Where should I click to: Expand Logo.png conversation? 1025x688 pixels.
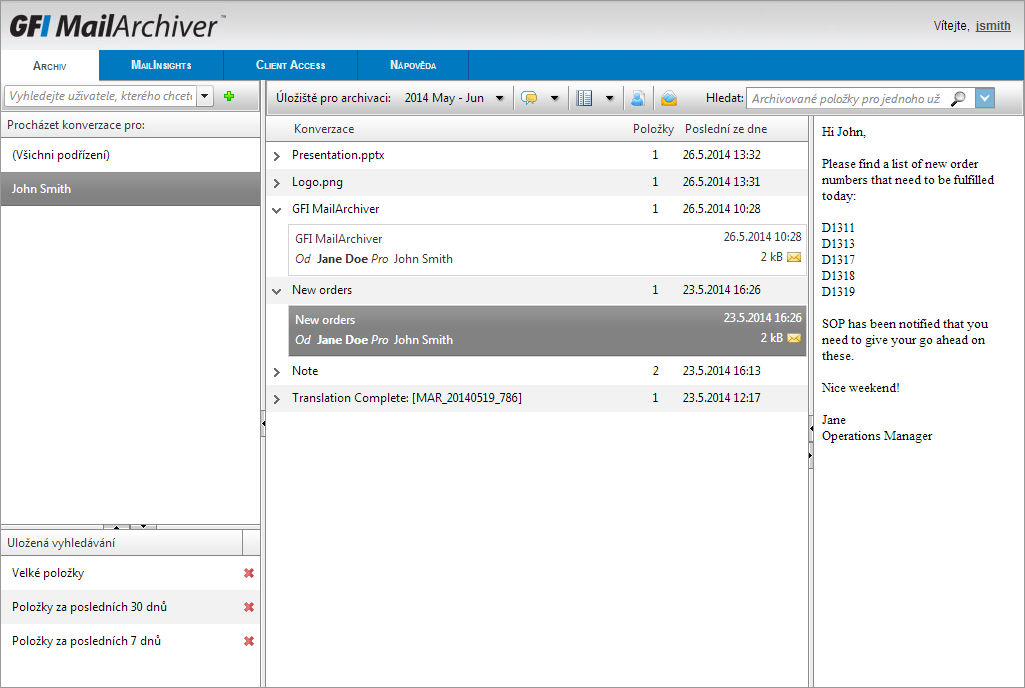(x=277, y=183)
